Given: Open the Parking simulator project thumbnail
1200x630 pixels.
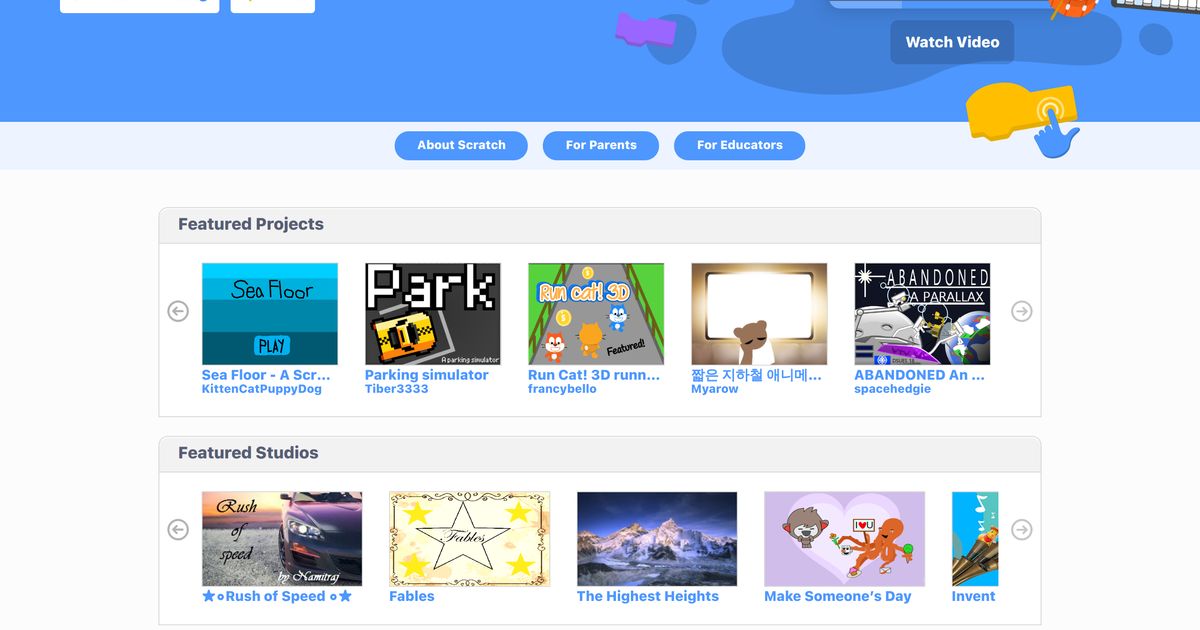Looking at the screenshot, I should click(x=432, y=314).
